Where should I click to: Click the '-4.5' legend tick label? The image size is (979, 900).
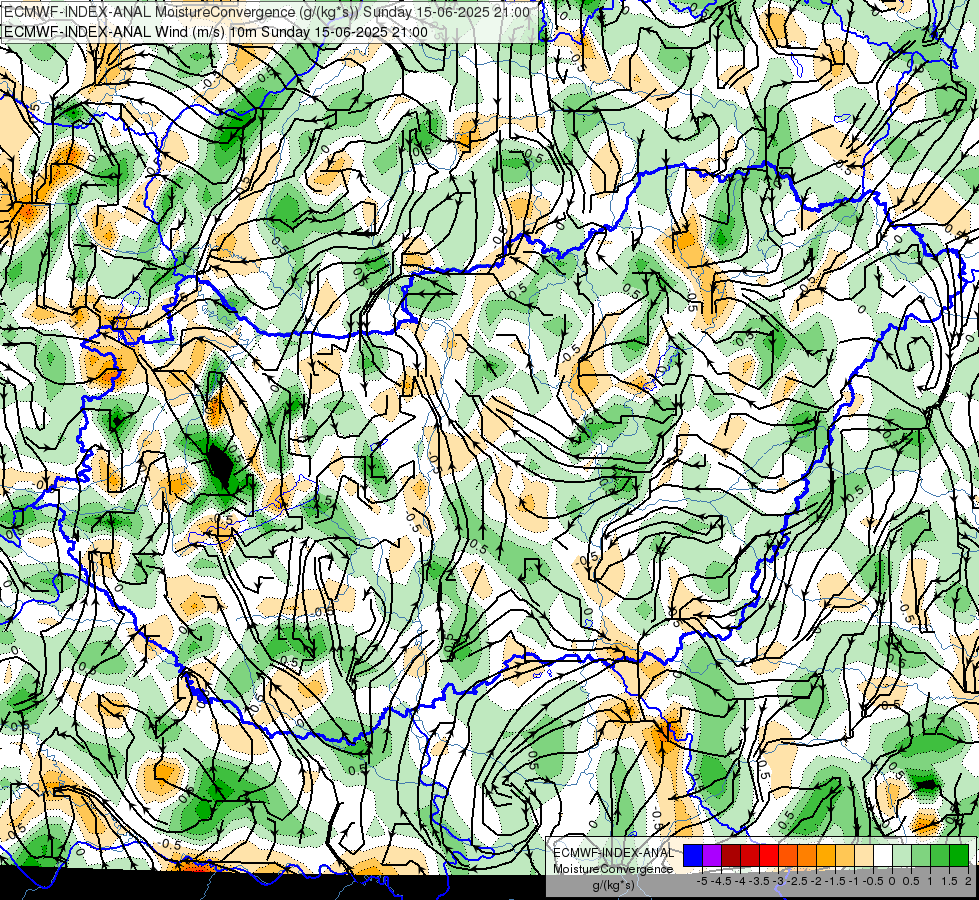pyautogui.click(x=721, y=881)
